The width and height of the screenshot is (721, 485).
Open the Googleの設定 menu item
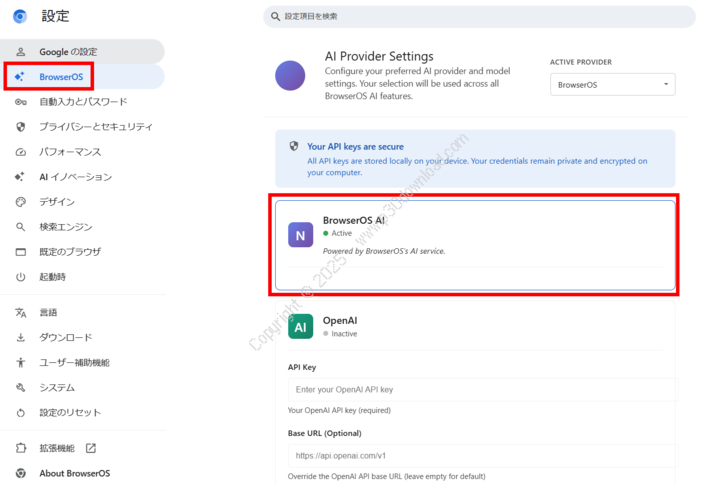tap(68, 52)
